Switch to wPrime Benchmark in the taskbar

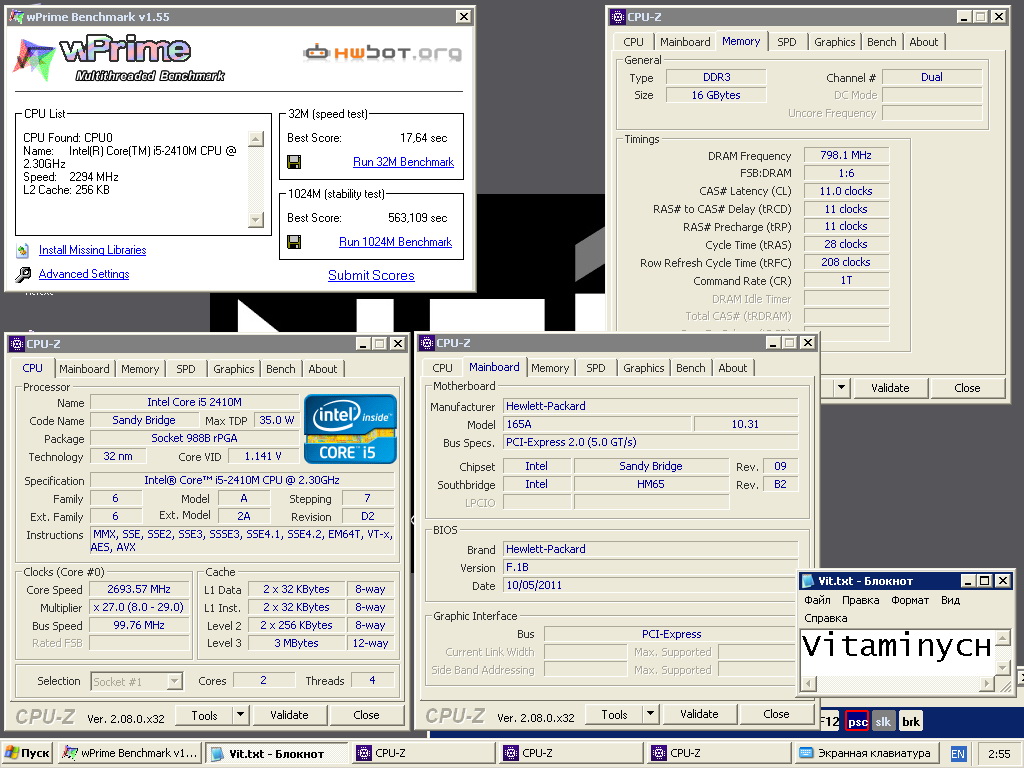coord(129,753)
